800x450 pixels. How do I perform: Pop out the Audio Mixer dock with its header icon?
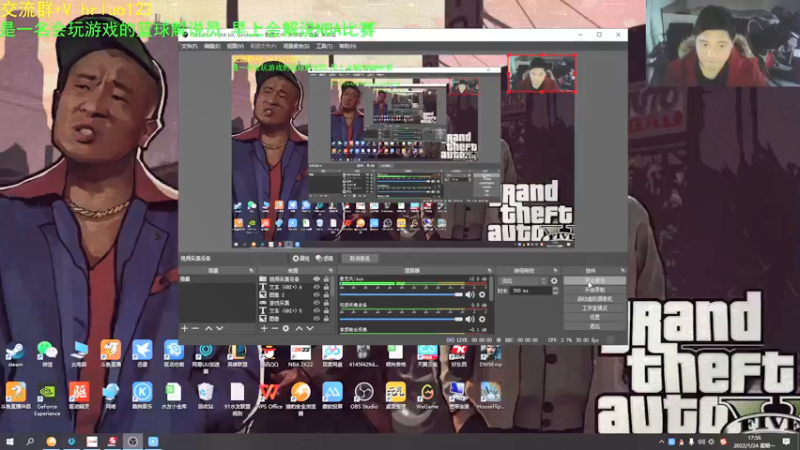point(489,270)
